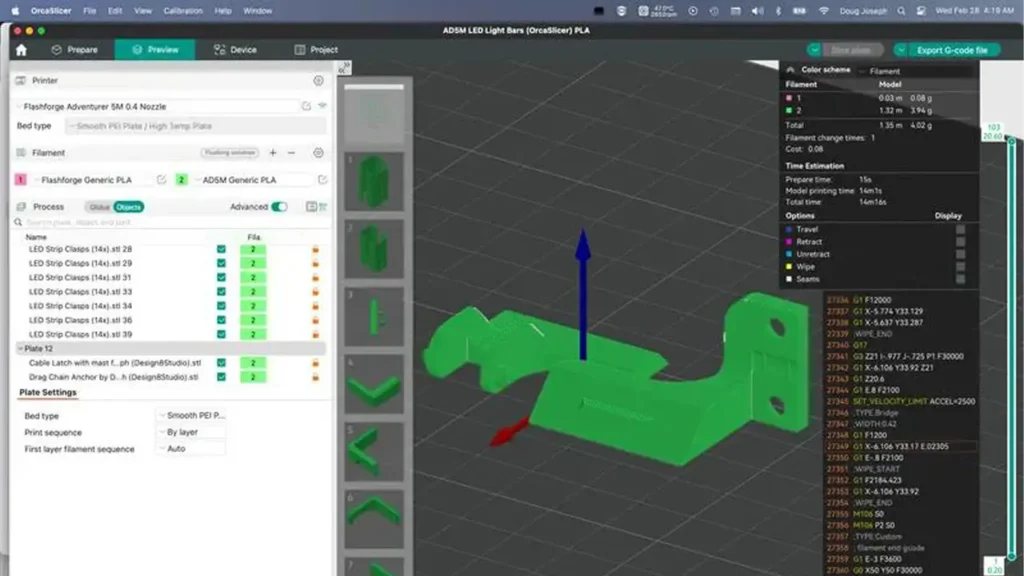
Task: Switch to the Device tab
Action: (236, 50)
